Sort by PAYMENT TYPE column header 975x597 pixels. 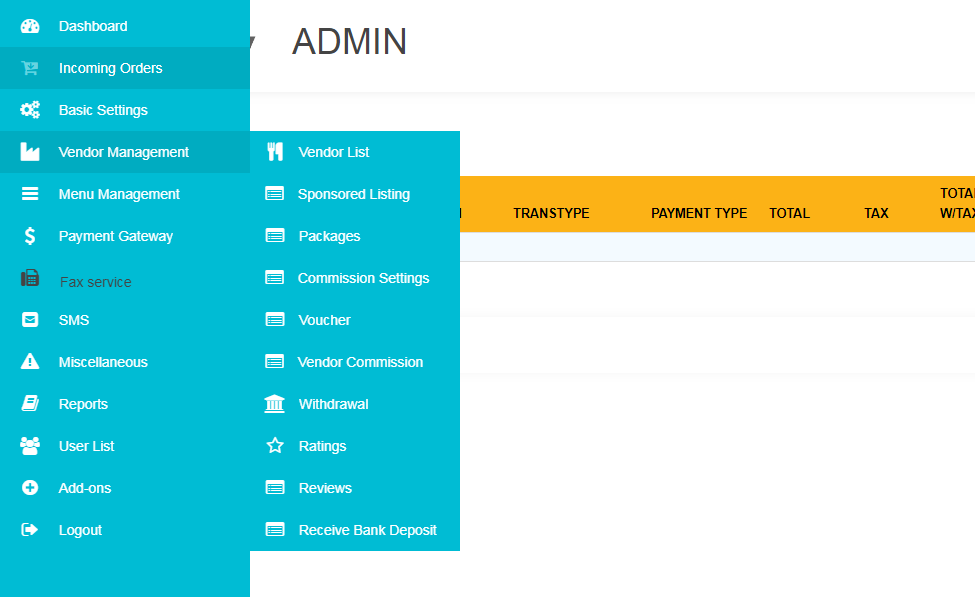pos(698,213)
